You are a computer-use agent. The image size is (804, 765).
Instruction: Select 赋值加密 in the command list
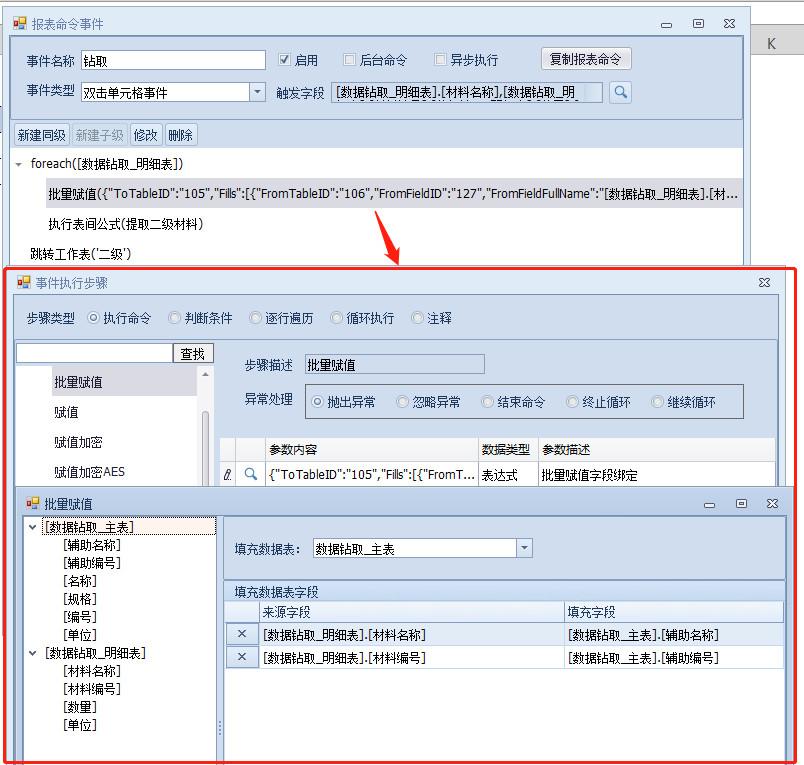click(x=78, y=442)
